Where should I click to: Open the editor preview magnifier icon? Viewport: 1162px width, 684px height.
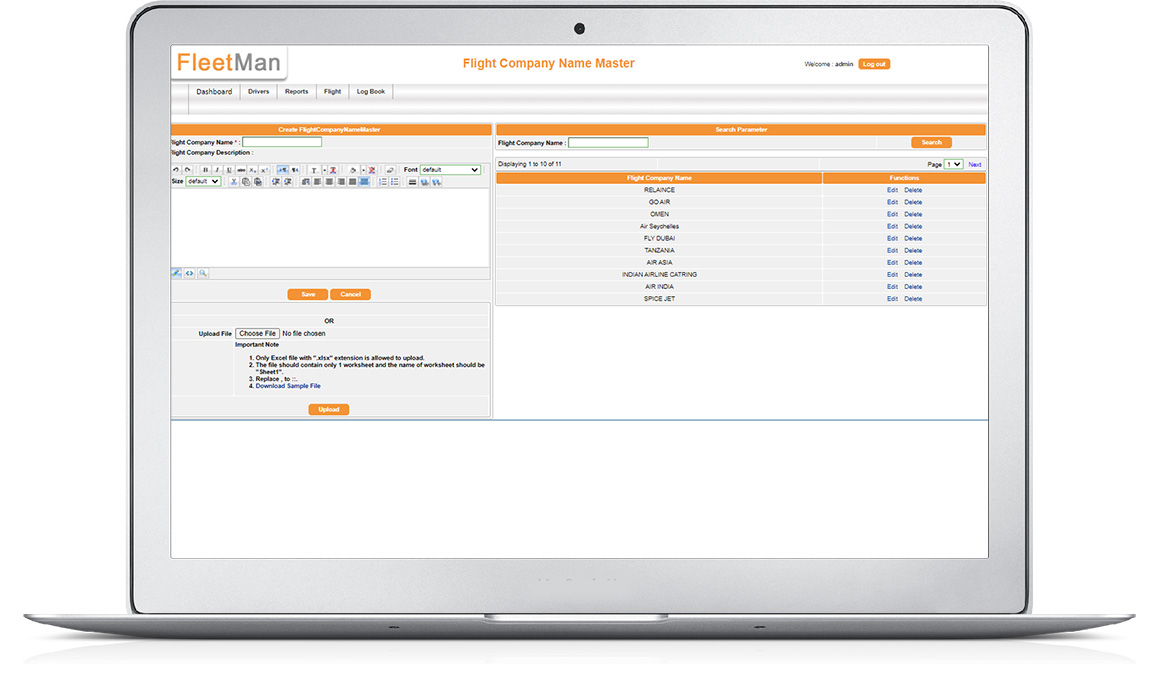202,273
